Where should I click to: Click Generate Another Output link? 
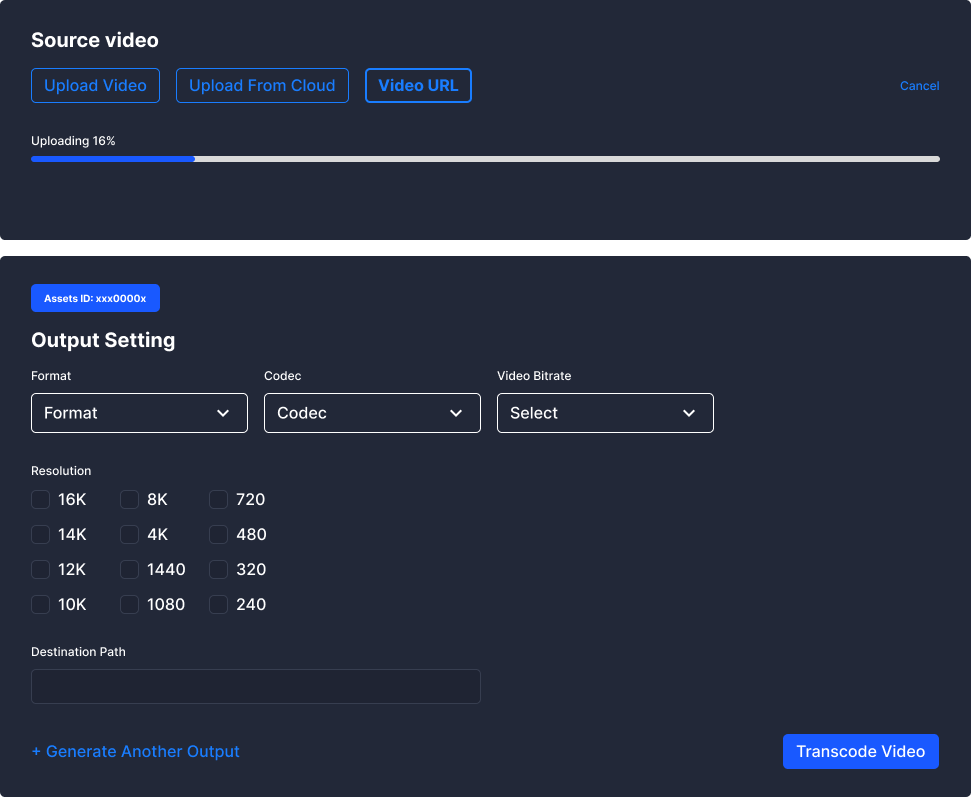coord(136,752)
